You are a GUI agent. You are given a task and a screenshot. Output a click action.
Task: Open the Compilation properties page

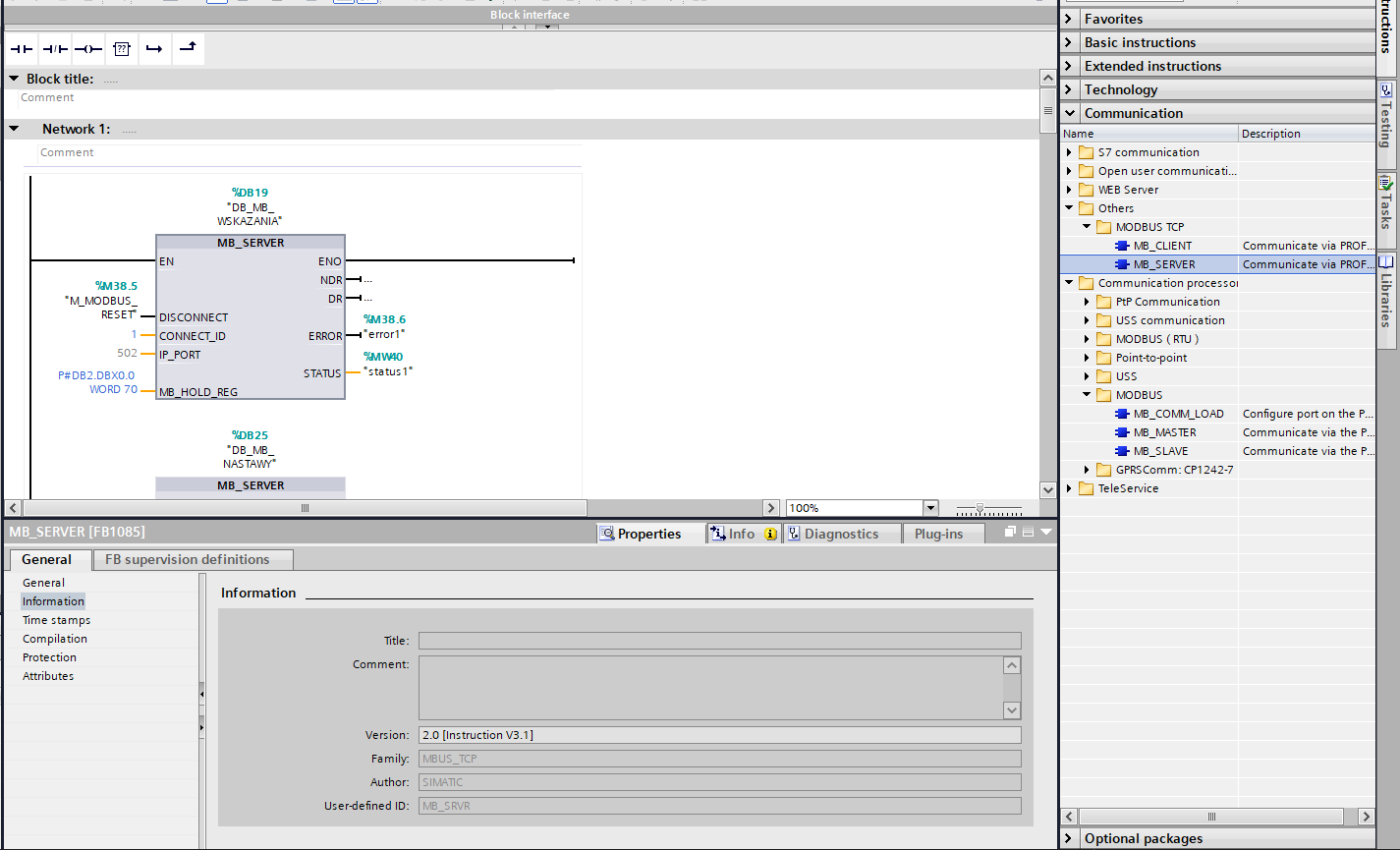(54, 638)
